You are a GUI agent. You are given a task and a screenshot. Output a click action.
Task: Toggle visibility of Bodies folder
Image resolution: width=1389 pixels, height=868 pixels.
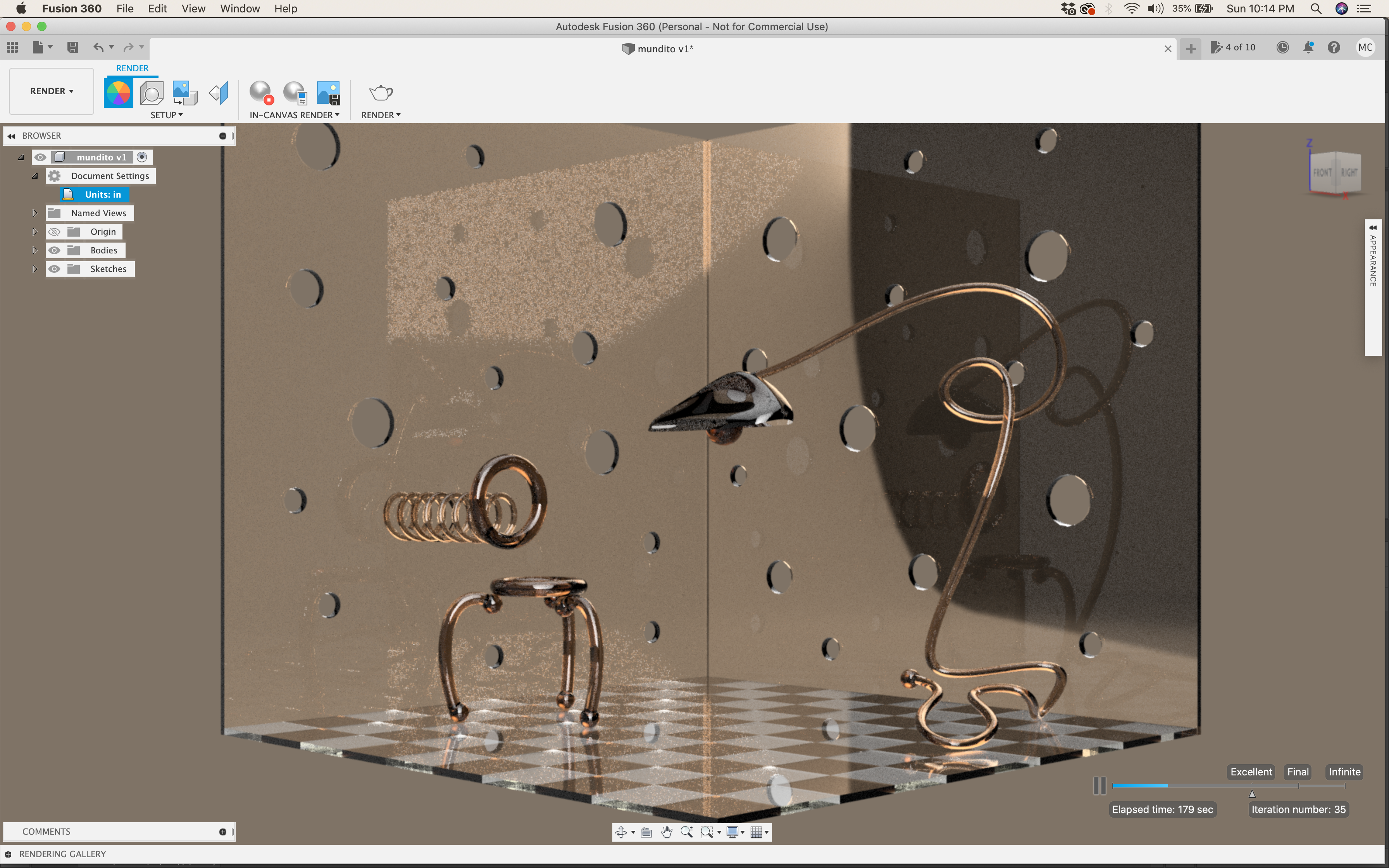55,250
